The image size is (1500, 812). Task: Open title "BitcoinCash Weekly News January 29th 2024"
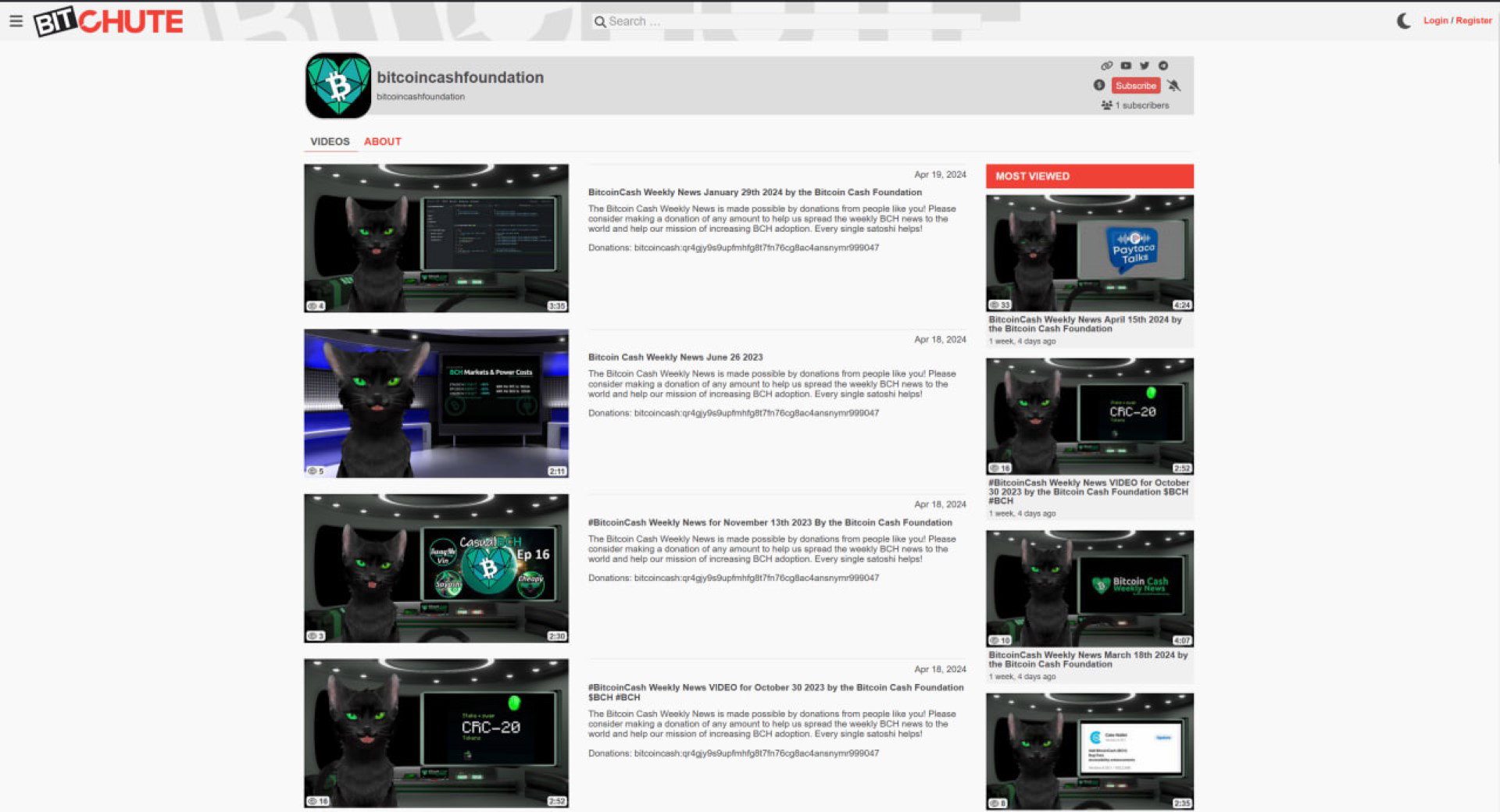tap(755, 192)
